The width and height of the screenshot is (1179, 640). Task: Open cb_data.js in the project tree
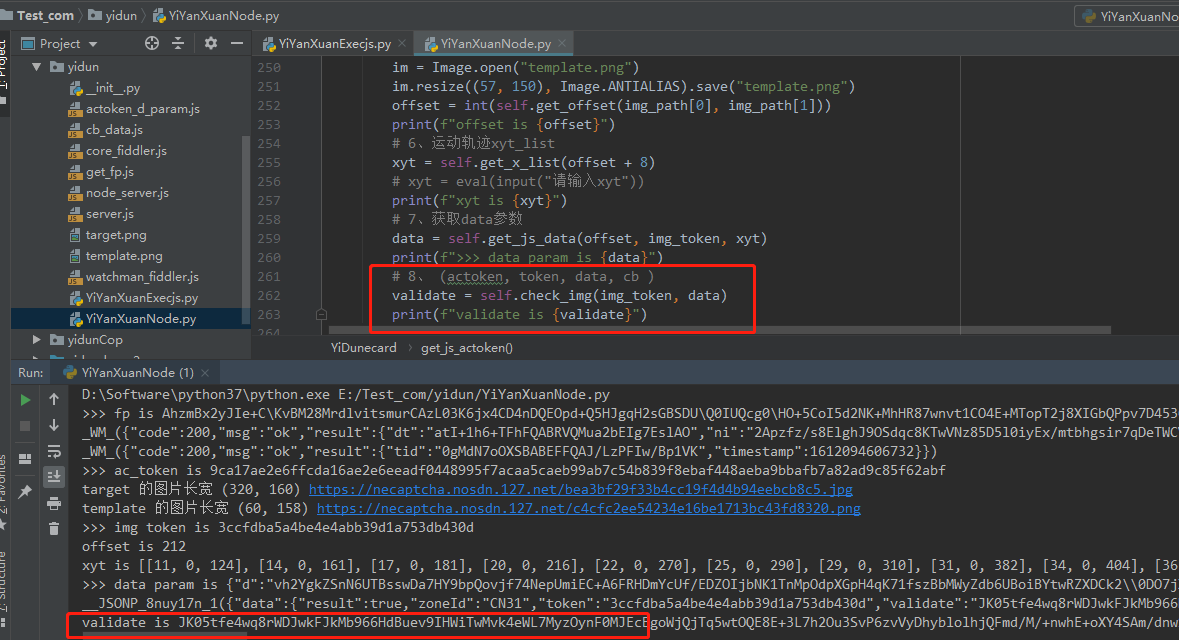pos(106,130)
